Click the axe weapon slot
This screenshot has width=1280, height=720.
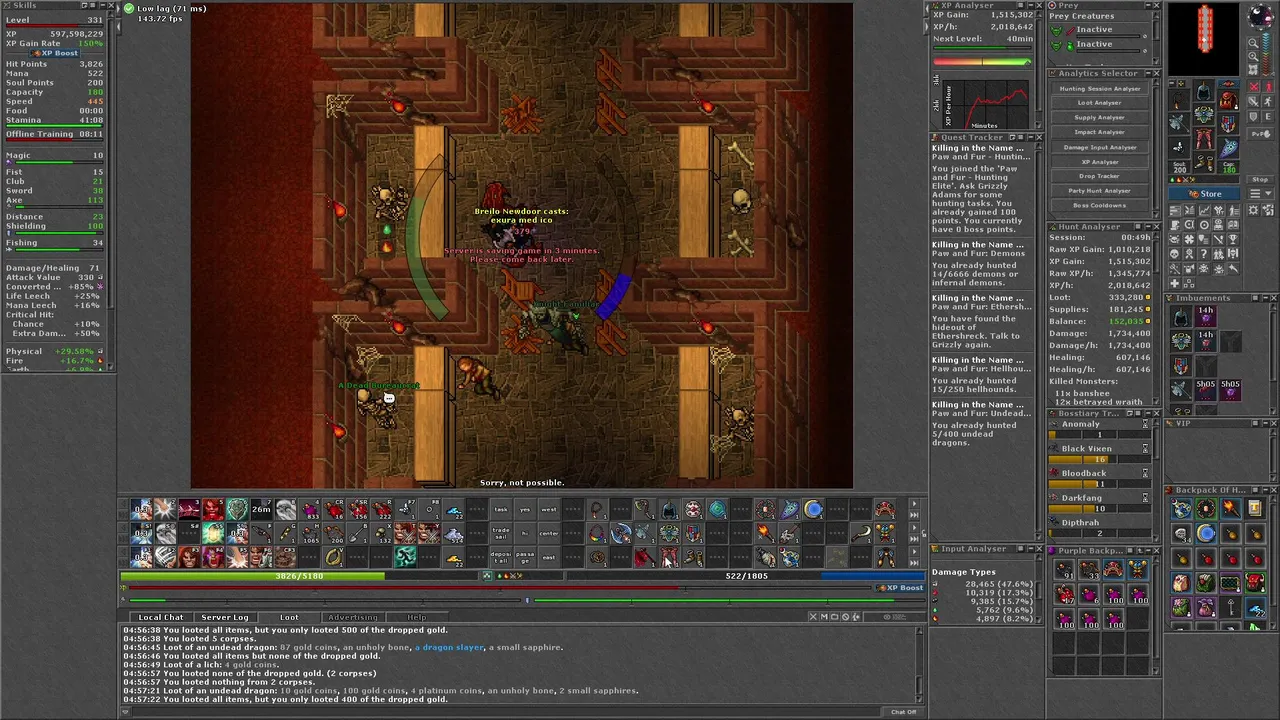click(1179, 123)
